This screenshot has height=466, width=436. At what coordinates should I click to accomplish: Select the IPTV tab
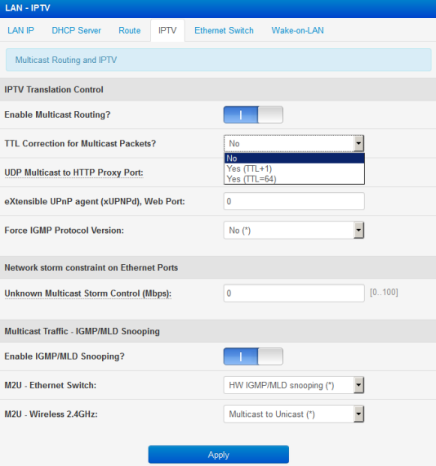167,31
